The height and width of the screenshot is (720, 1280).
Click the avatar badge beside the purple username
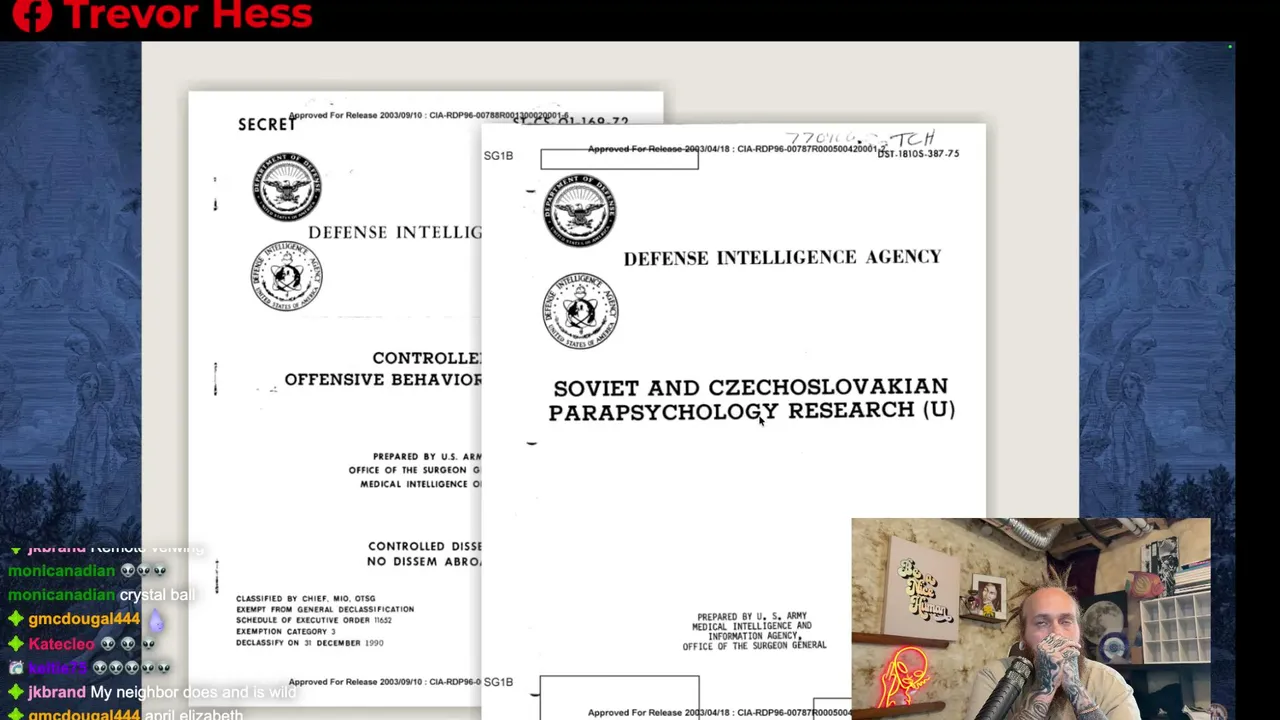[16, 668]
